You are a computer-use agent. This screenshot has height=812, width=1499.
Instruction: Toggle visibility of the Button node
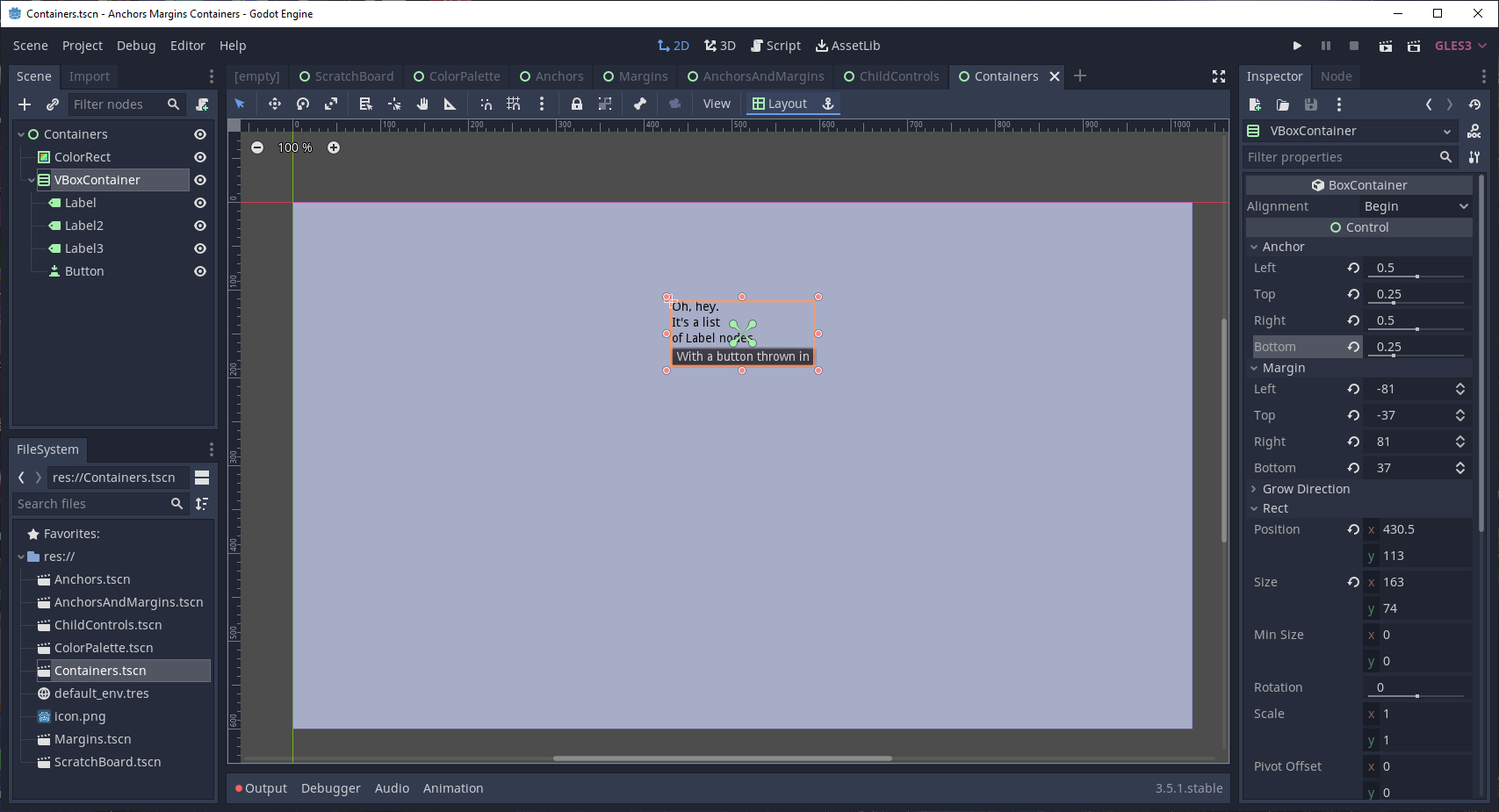200,271
